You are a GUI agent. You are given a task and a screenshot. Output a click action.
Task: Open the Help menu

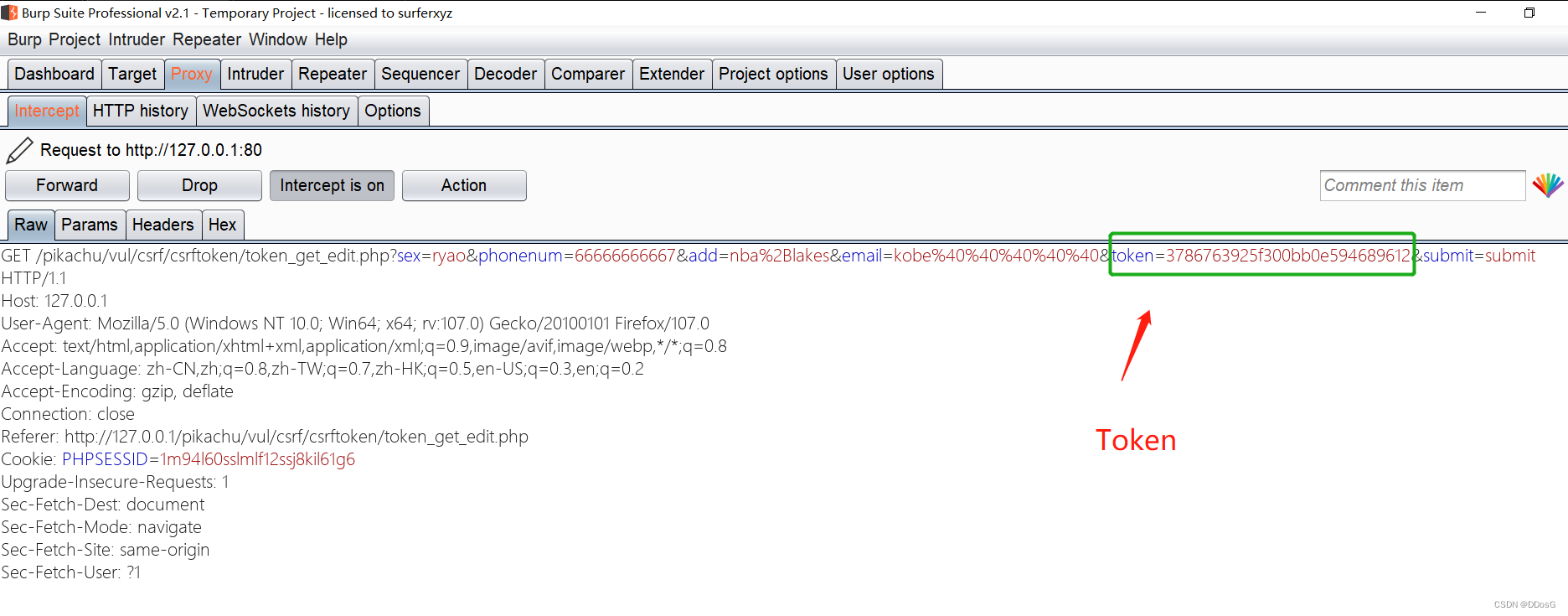pos(331,39)
